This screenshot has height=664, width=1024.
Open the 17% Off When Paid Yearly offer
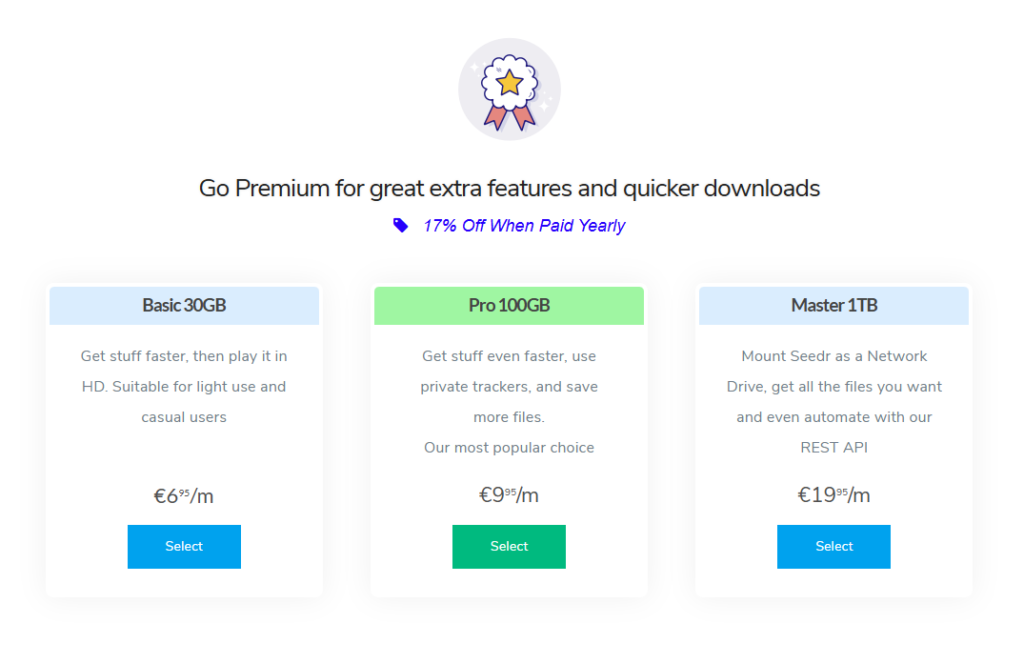(x=523, y=225)
